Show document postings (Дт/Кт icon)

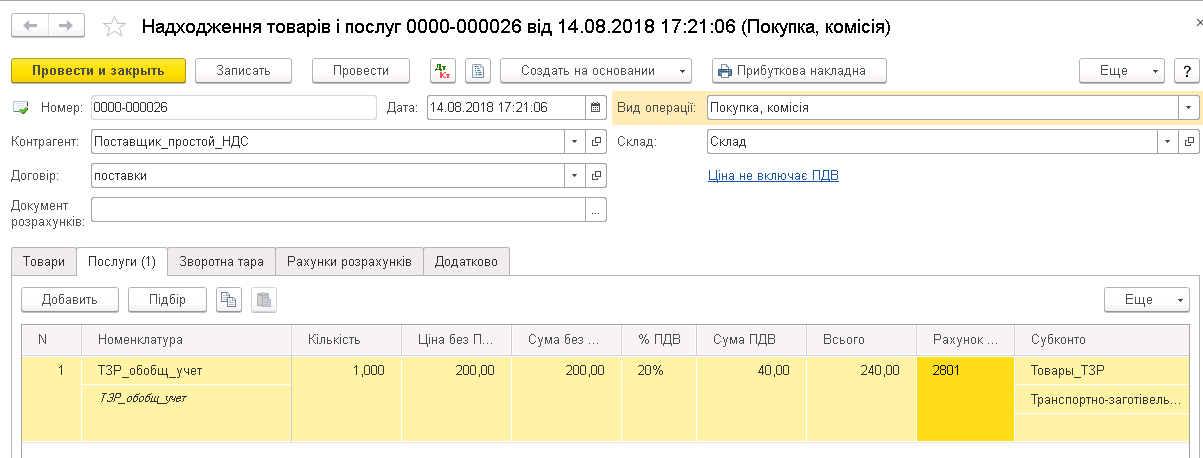coord(443,71)
